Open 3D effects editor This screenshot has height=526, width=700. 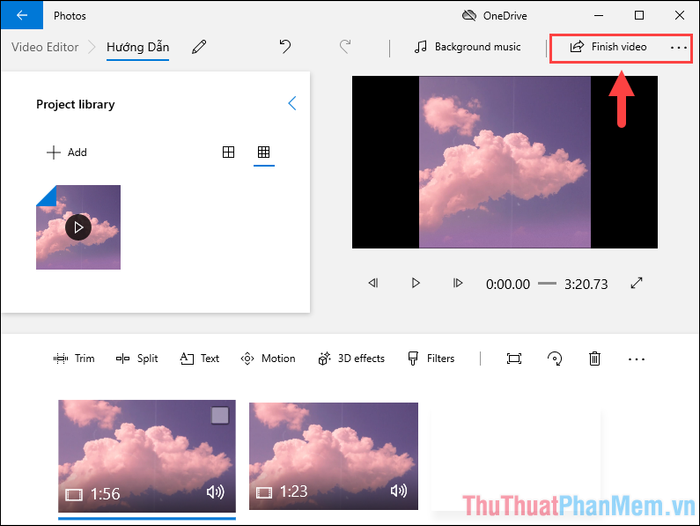(x=351, y=359)
